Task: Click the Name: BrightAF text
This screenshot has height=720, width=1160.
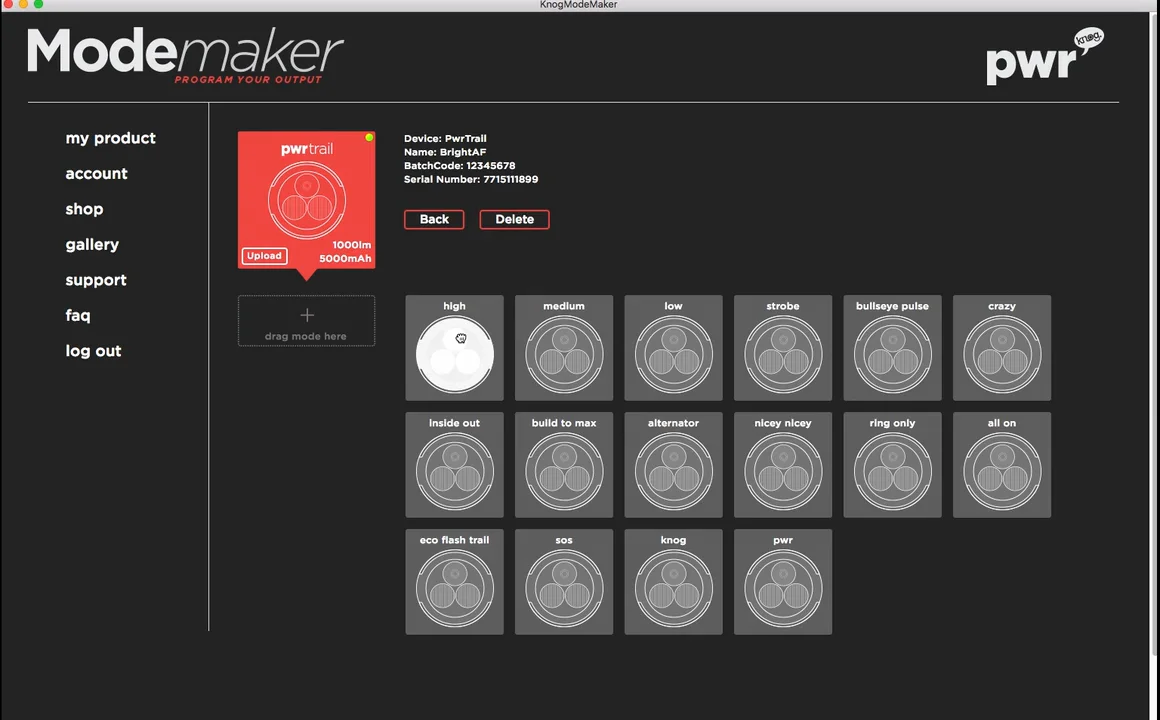Action: click(445, 152)
